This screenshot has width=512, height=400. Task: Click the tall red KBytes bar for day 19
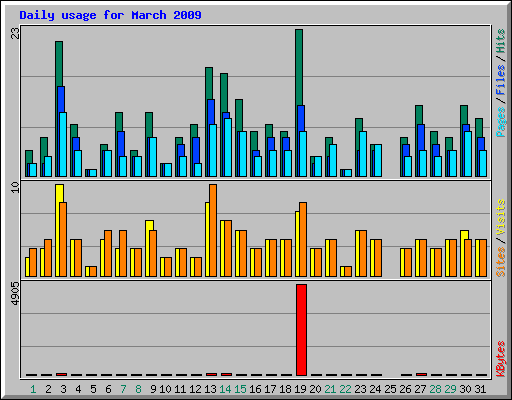[x=301, y=330]
